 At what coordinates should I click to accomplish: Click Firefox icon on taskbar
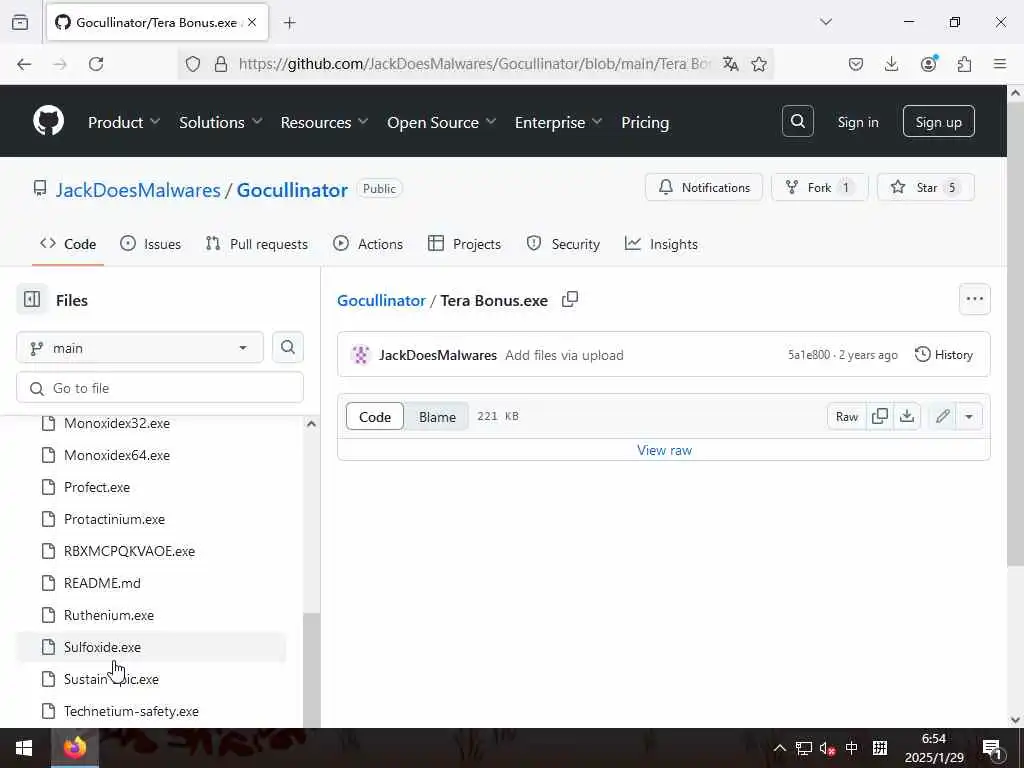(x=75, y=748)
